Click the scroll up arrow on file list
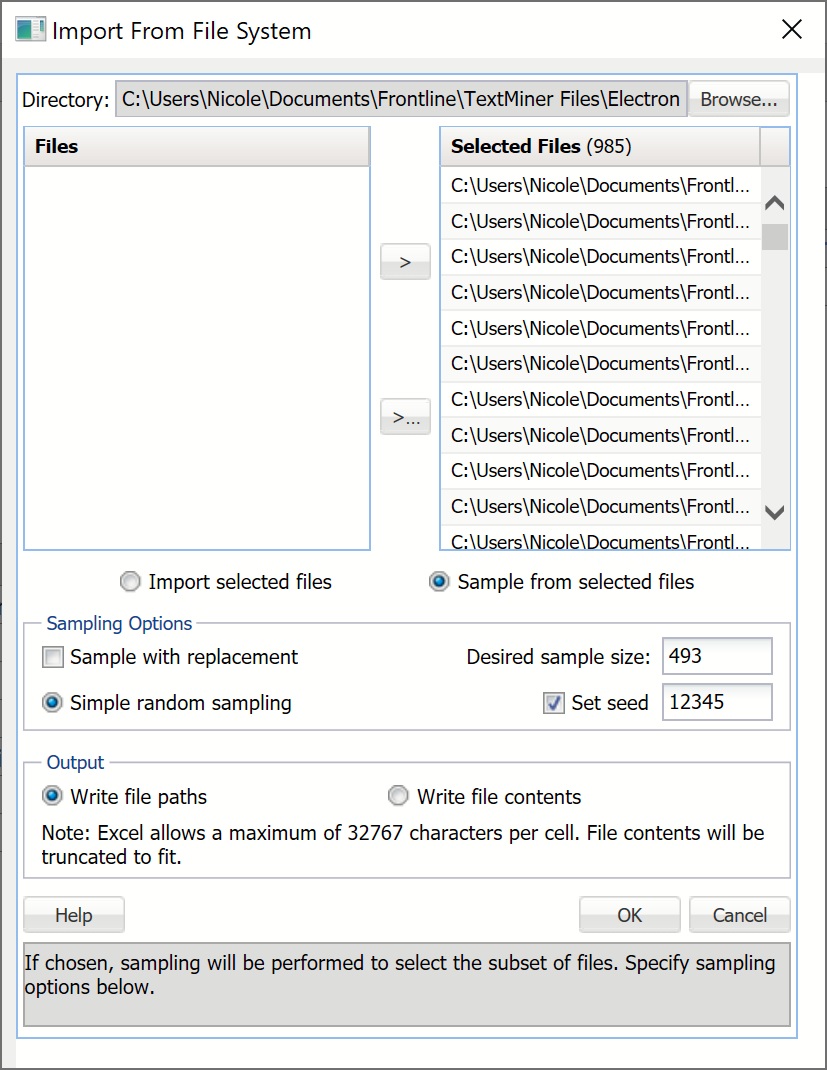This screenshot has width=827, height=1070. [x=774, y=202]
